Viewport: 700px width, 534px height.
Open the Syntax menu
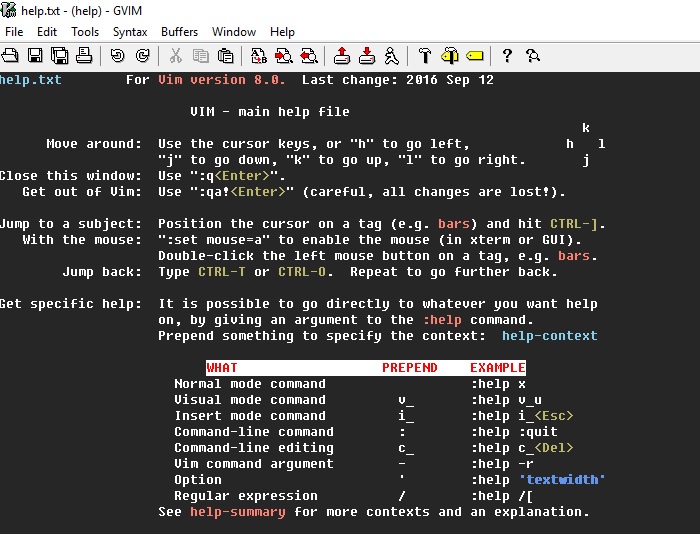[x=130, y=32]
